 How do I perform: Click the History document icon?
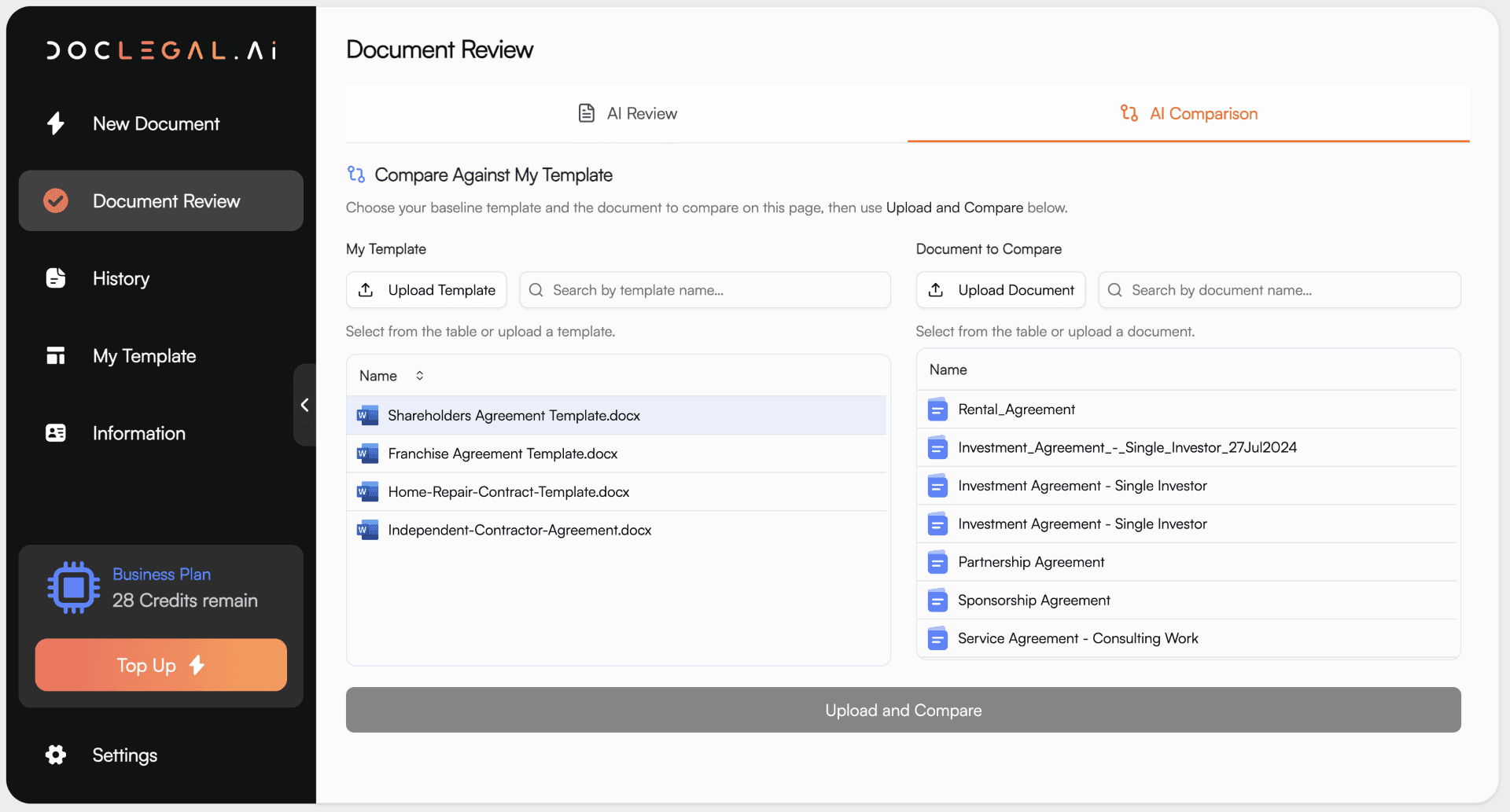56,278
